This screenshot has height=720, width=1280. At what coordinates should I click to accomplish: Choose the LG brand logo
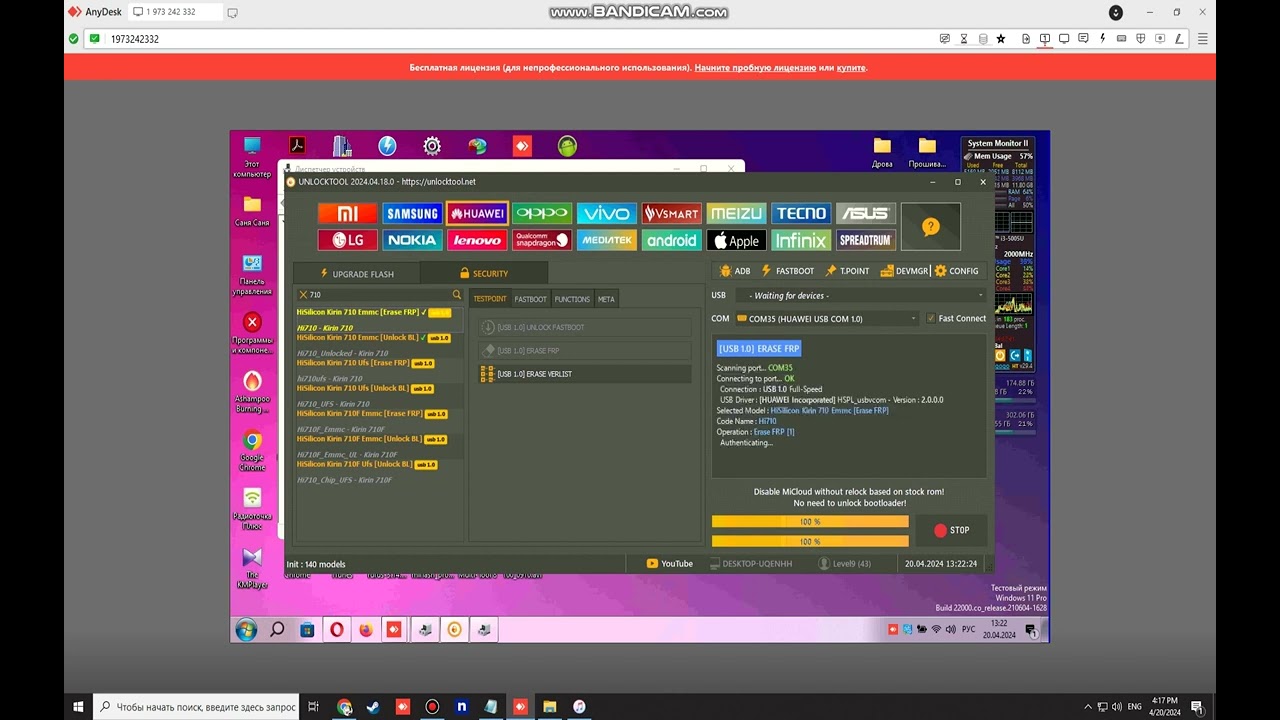click(x=348, y=240)
